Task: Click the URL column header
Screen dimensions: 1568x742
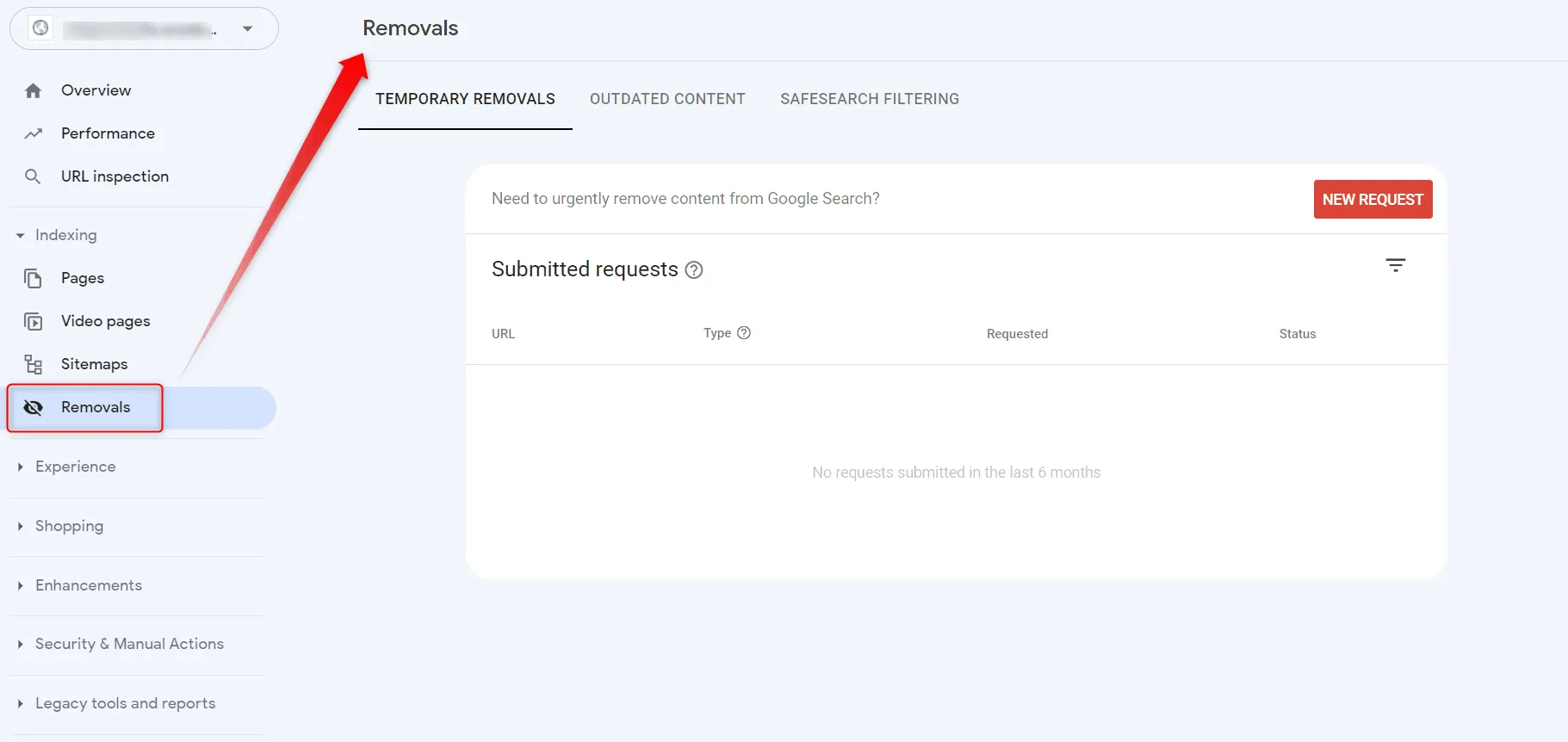Action: click(504, 334)
